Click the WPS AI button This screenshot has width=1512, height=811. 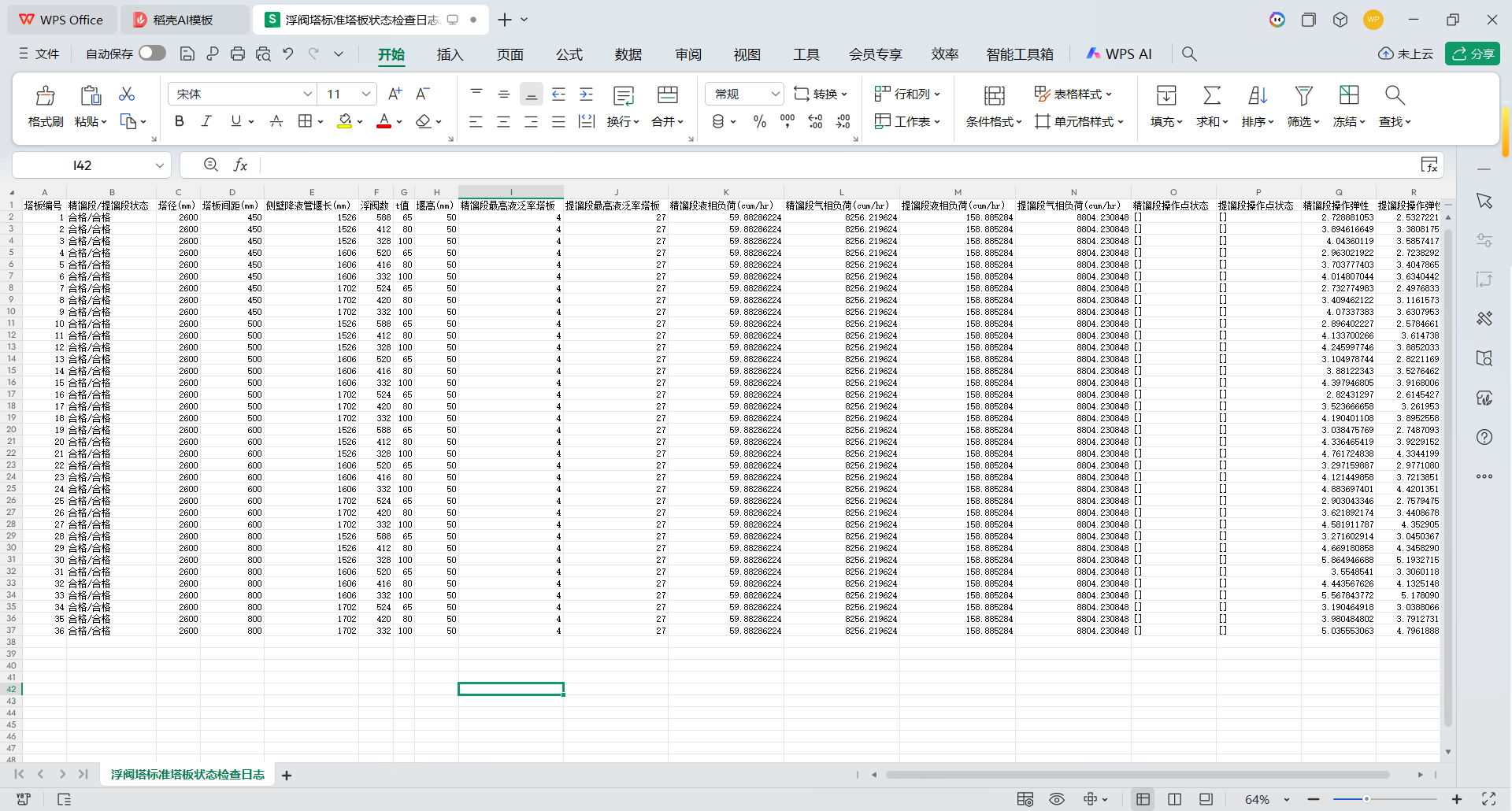point(1119,54)
